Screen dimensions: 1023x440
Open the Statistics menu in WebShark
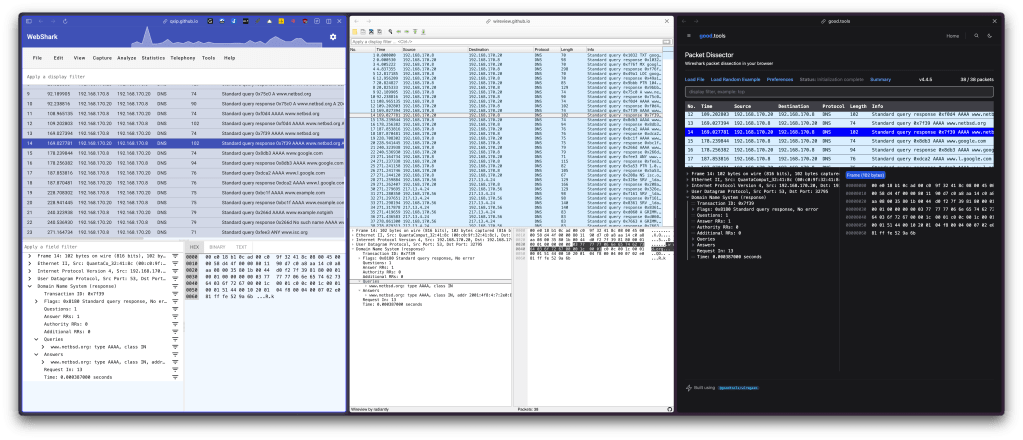coord(153,58)
